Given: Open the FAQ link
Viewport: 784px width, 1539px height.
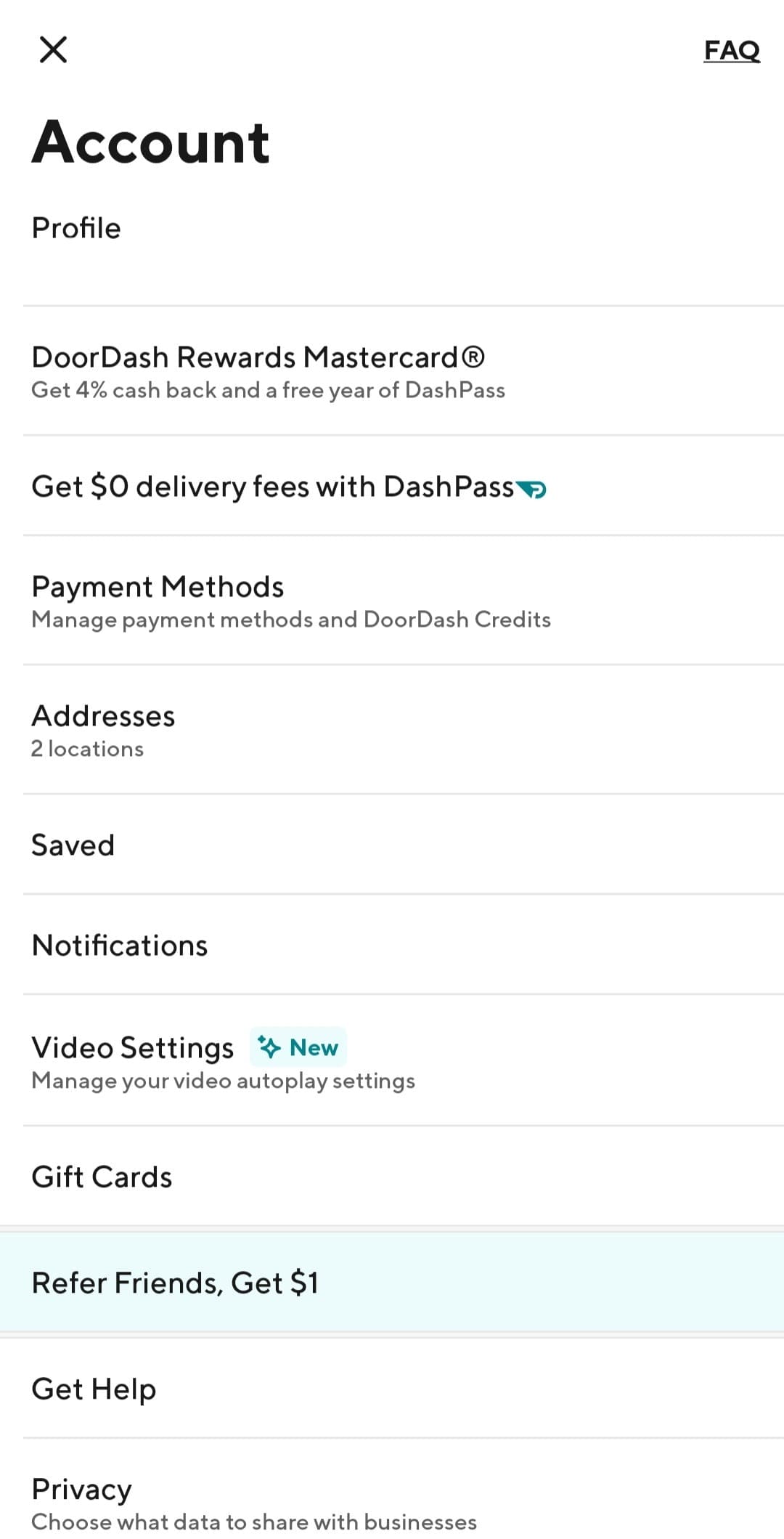Looking at the screenshot, I should click(732, 50).
